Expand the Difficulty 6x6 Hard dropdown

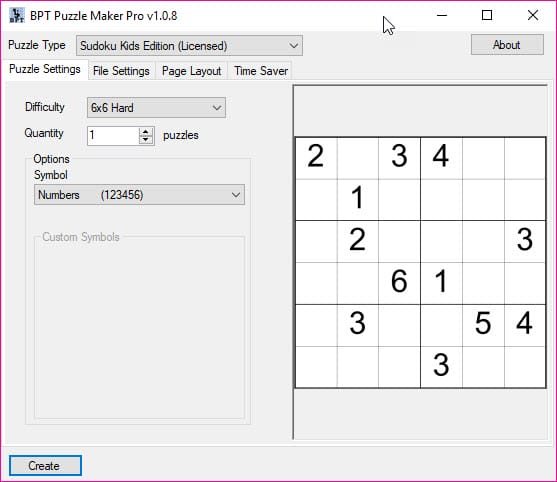pos(156,108)
